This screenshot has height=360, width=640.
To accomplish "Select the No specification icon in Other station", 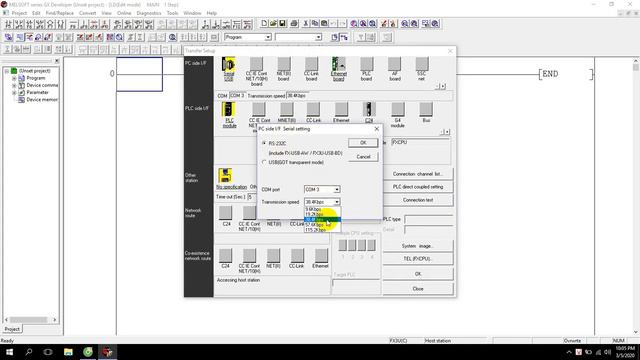I will tap(225, 176).
